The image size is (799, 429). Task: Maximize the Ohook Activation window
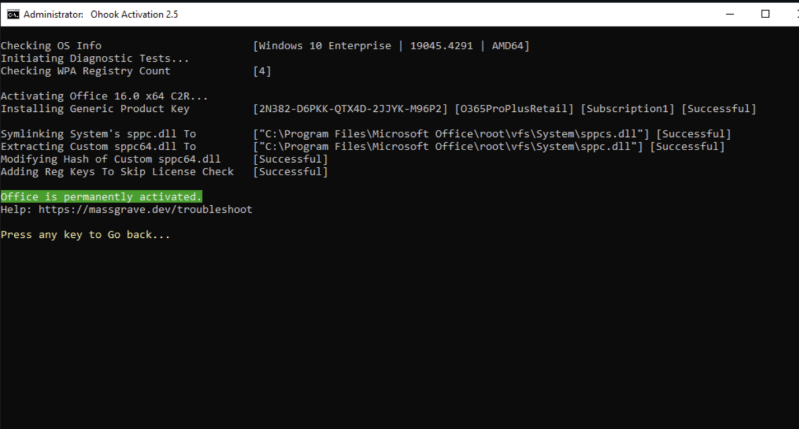point(765,14)
